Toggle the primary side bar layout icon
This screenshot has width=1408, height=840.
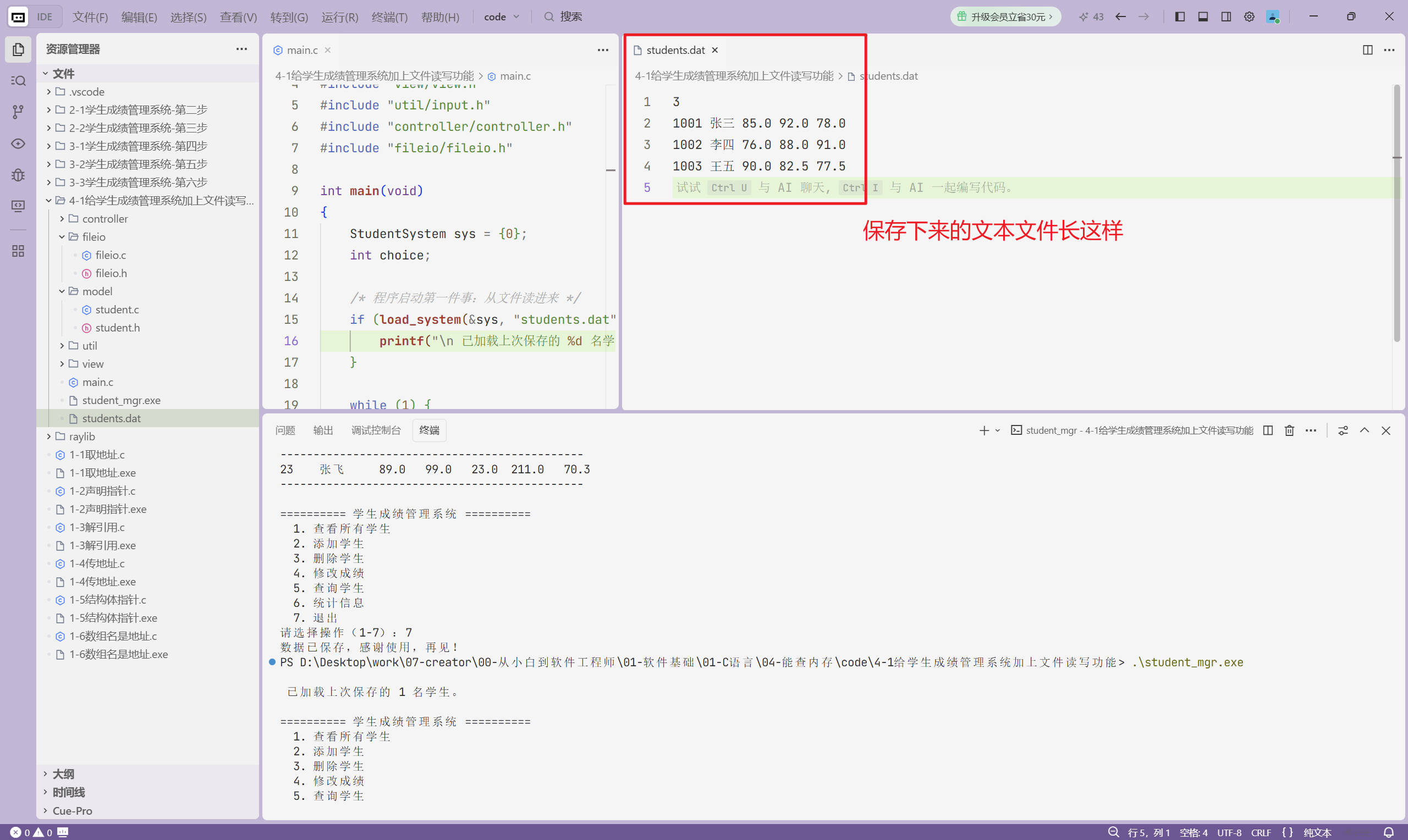pyautogui.click(x=1180, y=16)
